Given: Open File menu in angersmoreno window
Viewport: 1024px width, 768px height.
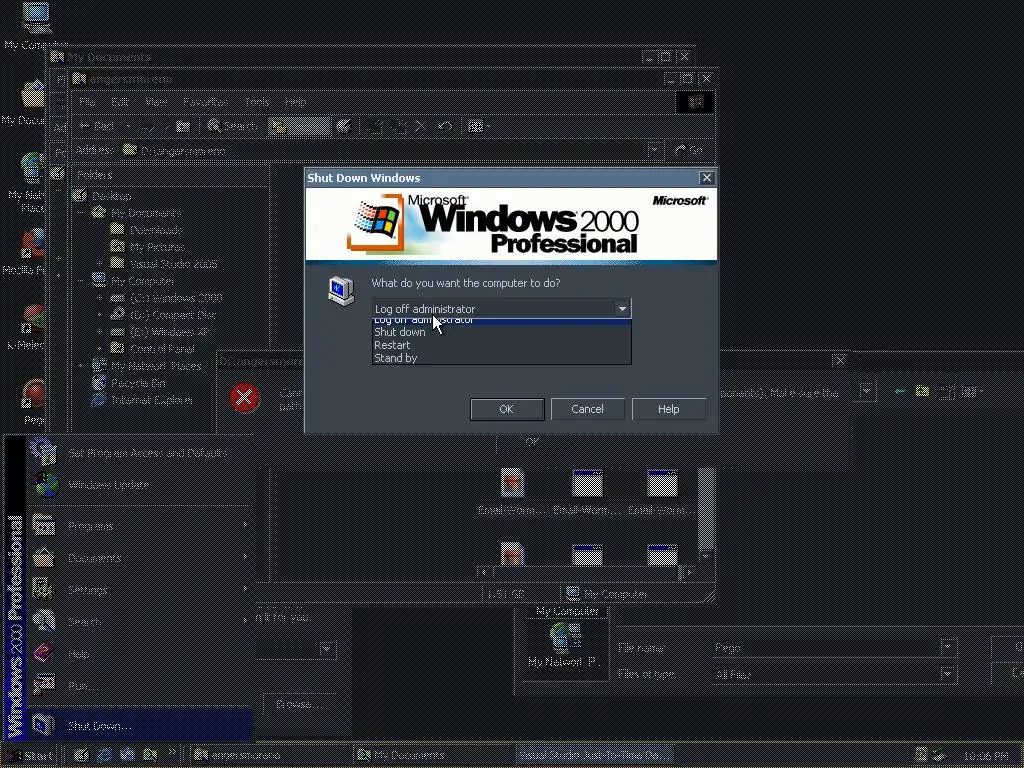Looking at the screenshot, I should (87, 102).
